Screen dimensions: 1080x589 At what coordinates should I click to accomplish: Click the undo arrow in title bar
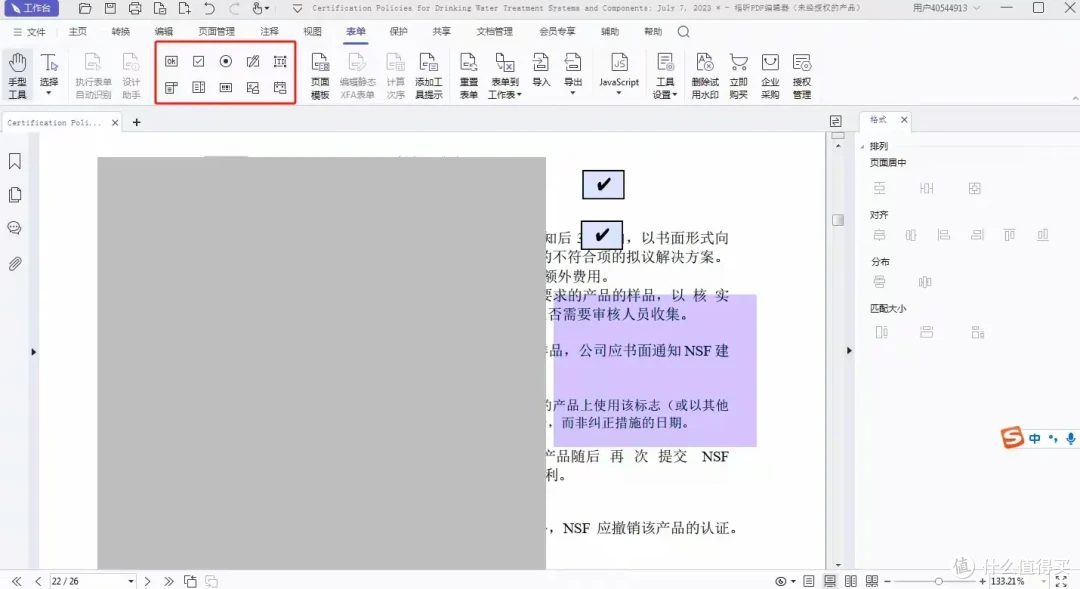209,8
